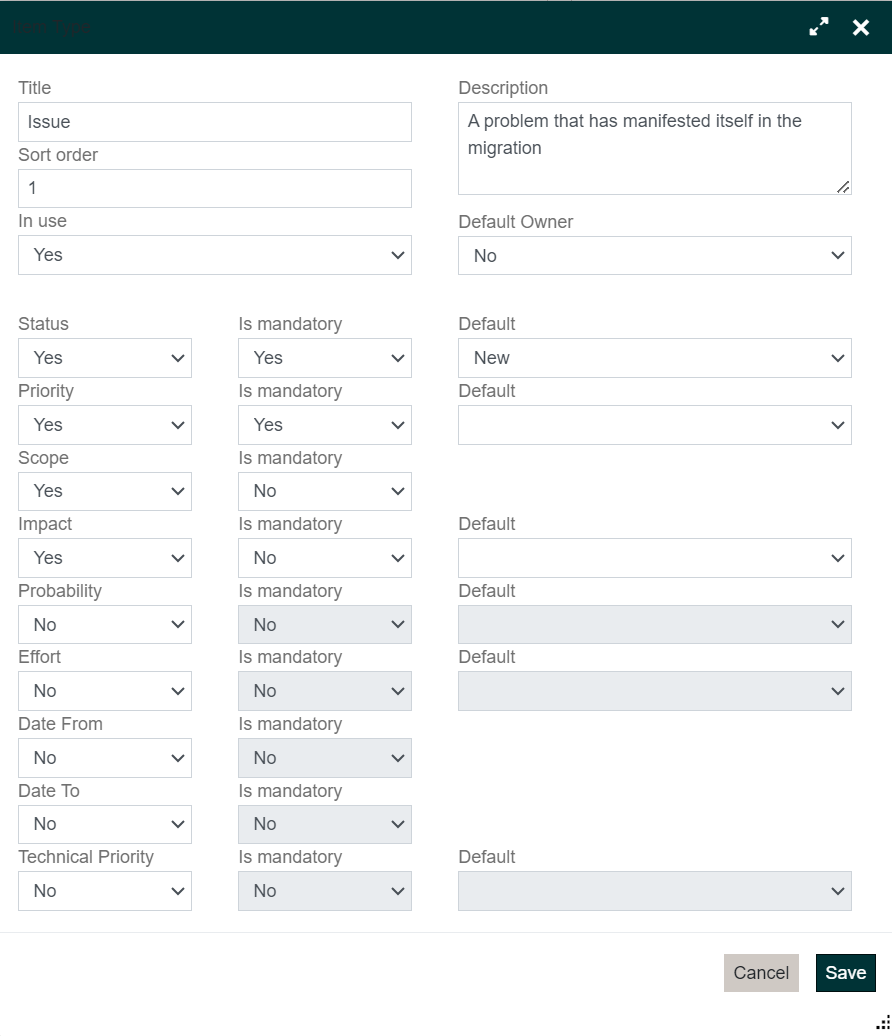892x1036 pixels.
Task: Open the Effort Yes/No dropdown
Action: [105, 691]
